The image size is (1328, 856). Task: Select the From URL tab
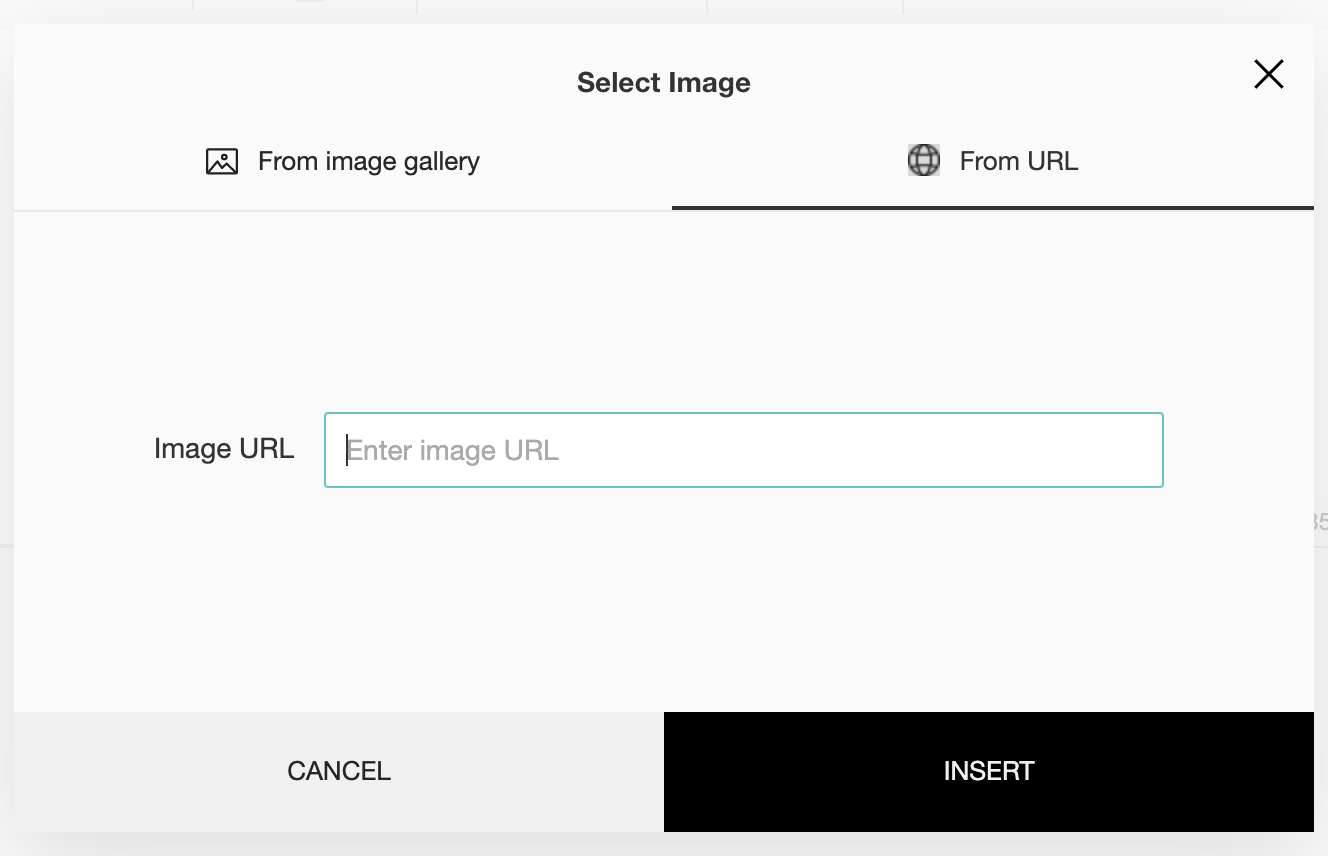click(992, 162)
